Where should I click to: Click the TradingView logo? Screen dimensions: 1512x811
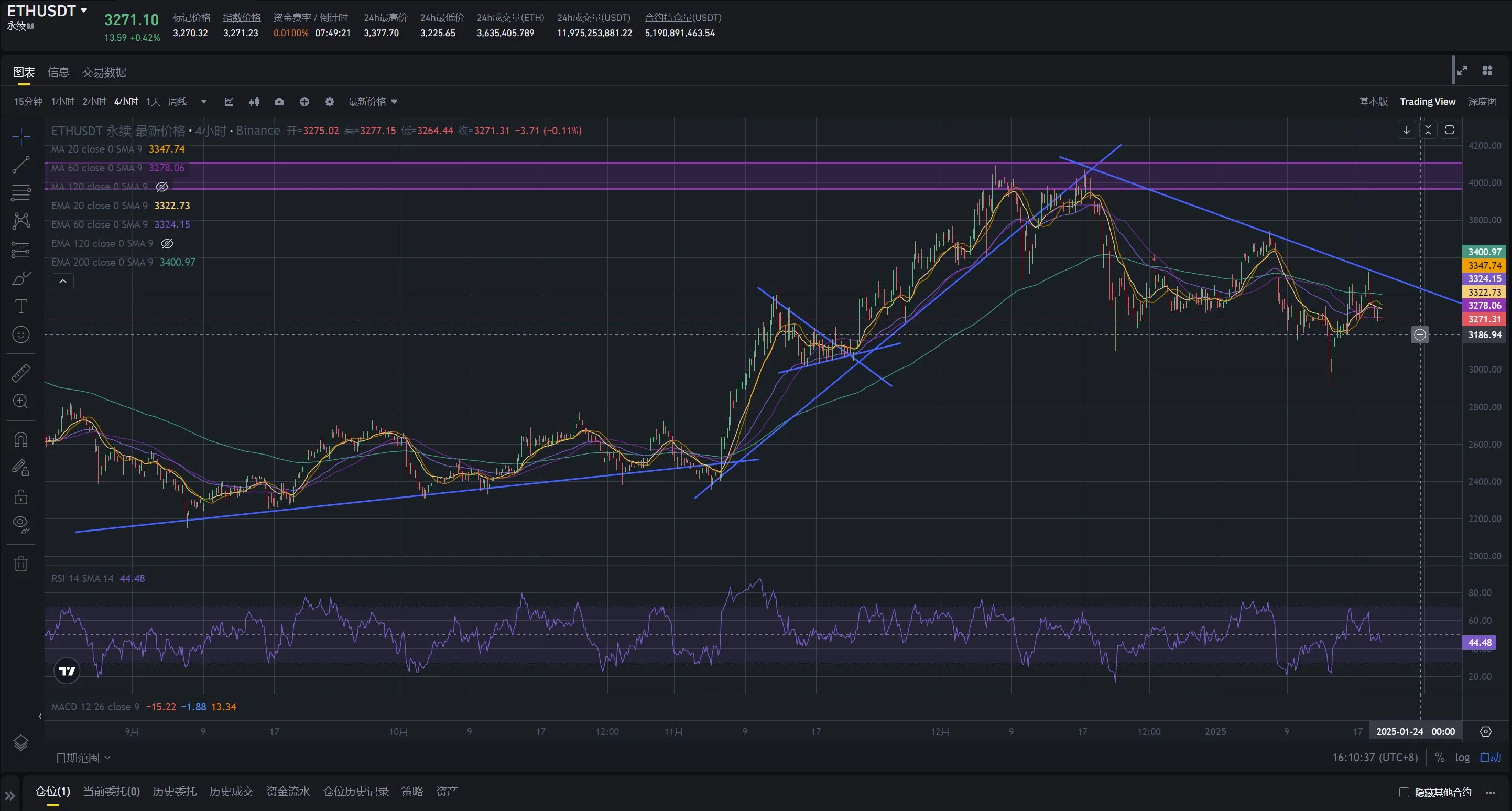click(x=67, y=671)
